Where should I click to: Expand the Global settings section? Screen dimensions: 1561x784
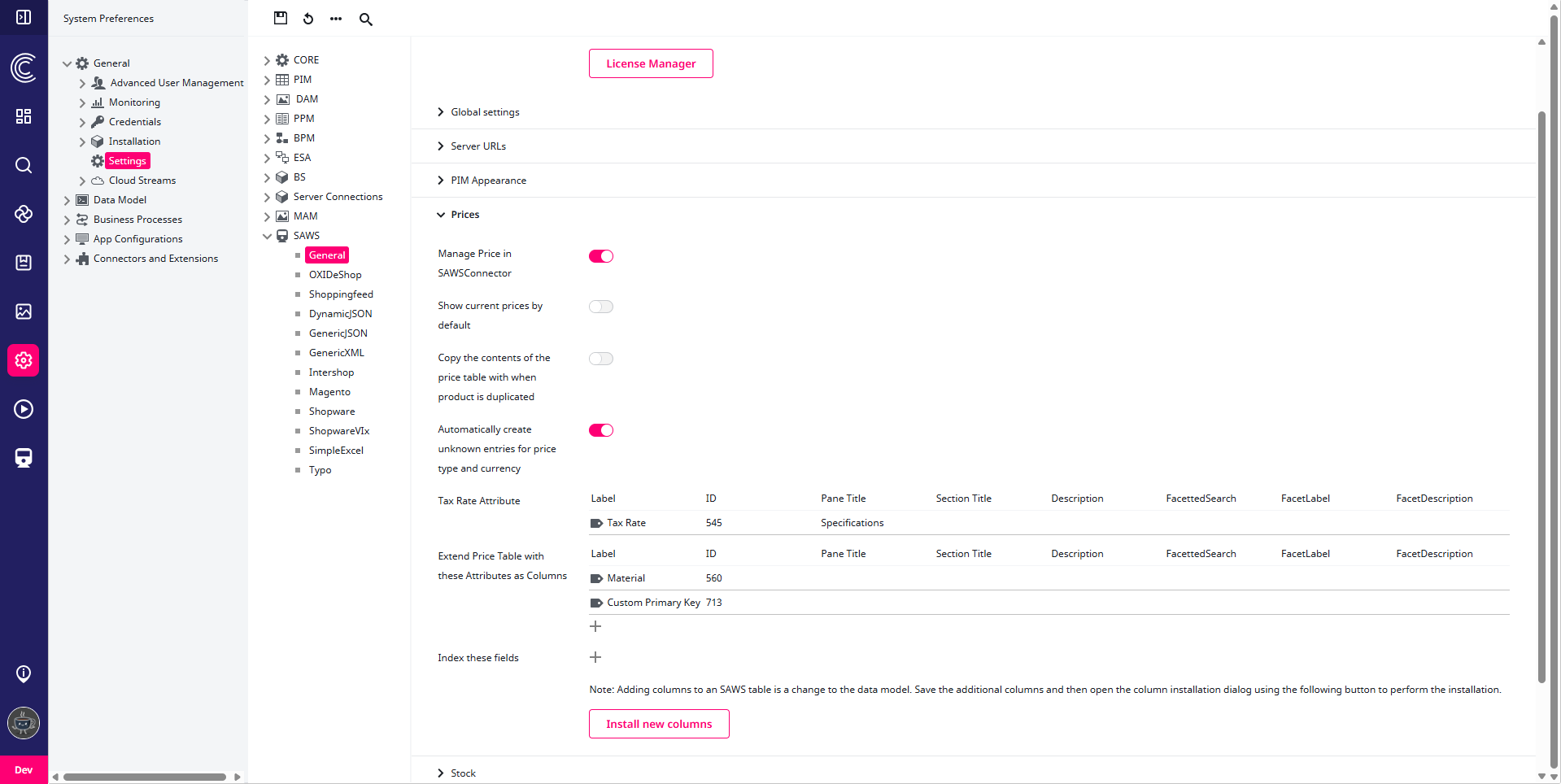[x=485, y=112]
